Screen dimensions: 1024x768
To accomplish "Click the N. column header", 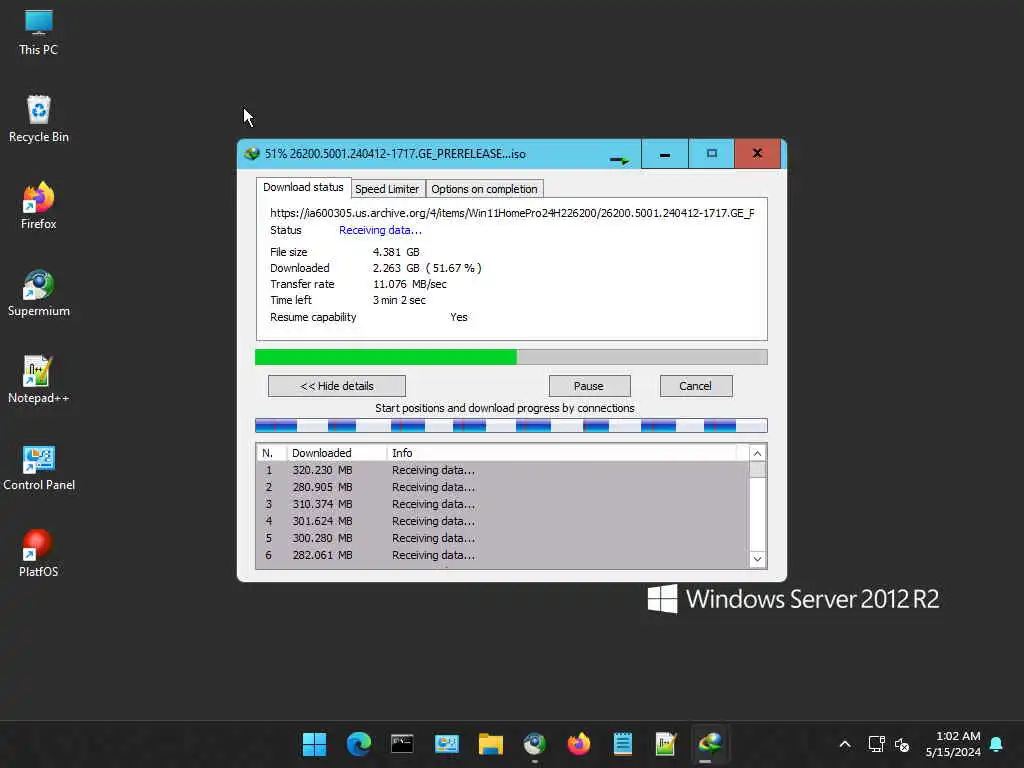I will (271, 453).
